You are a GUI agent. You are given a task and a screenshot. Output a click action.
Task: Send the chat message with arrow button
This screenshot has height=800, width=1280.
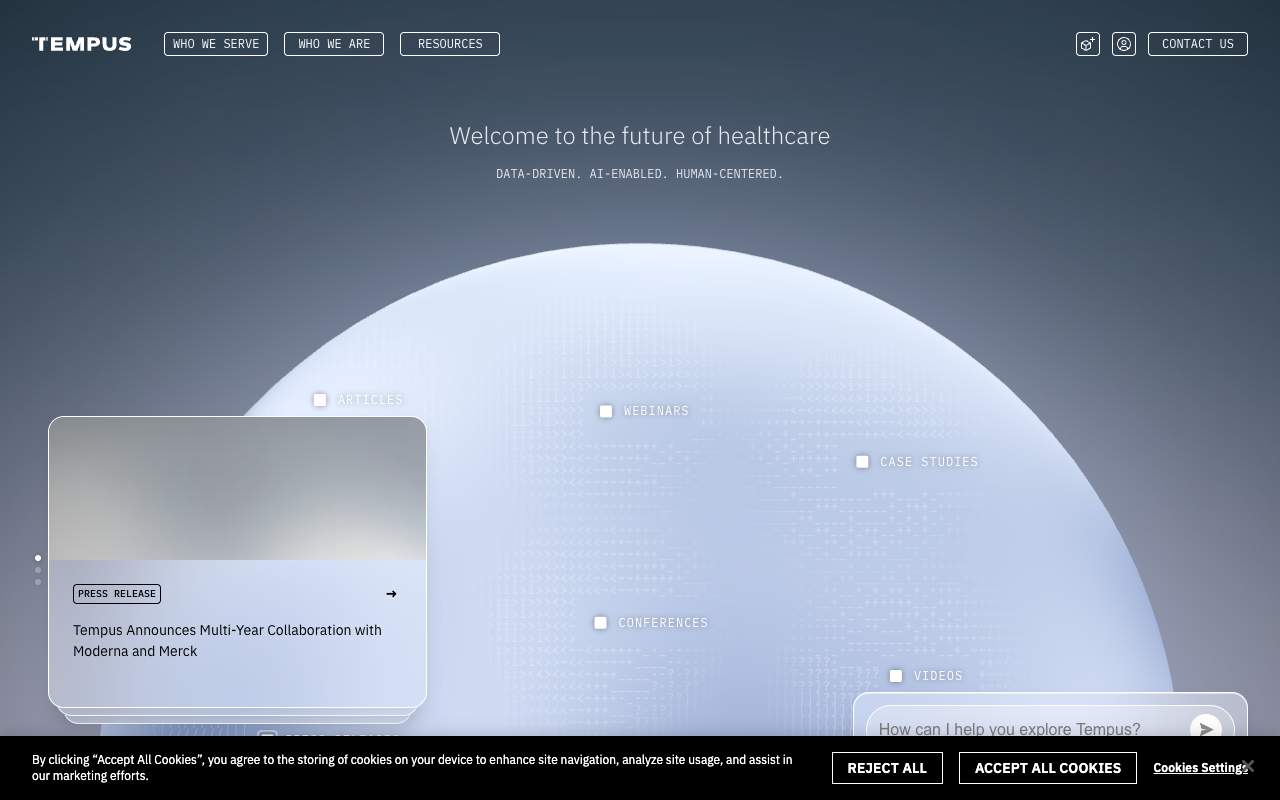1206,729
